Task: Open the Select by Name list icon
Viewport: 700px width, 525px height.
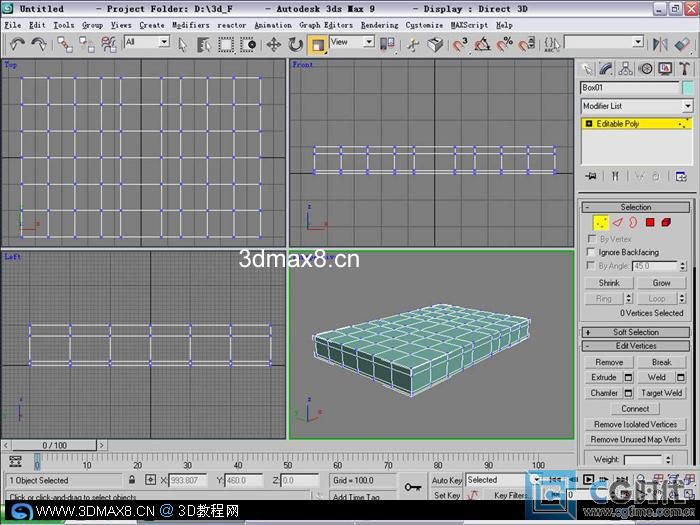Action: [204, 44]
